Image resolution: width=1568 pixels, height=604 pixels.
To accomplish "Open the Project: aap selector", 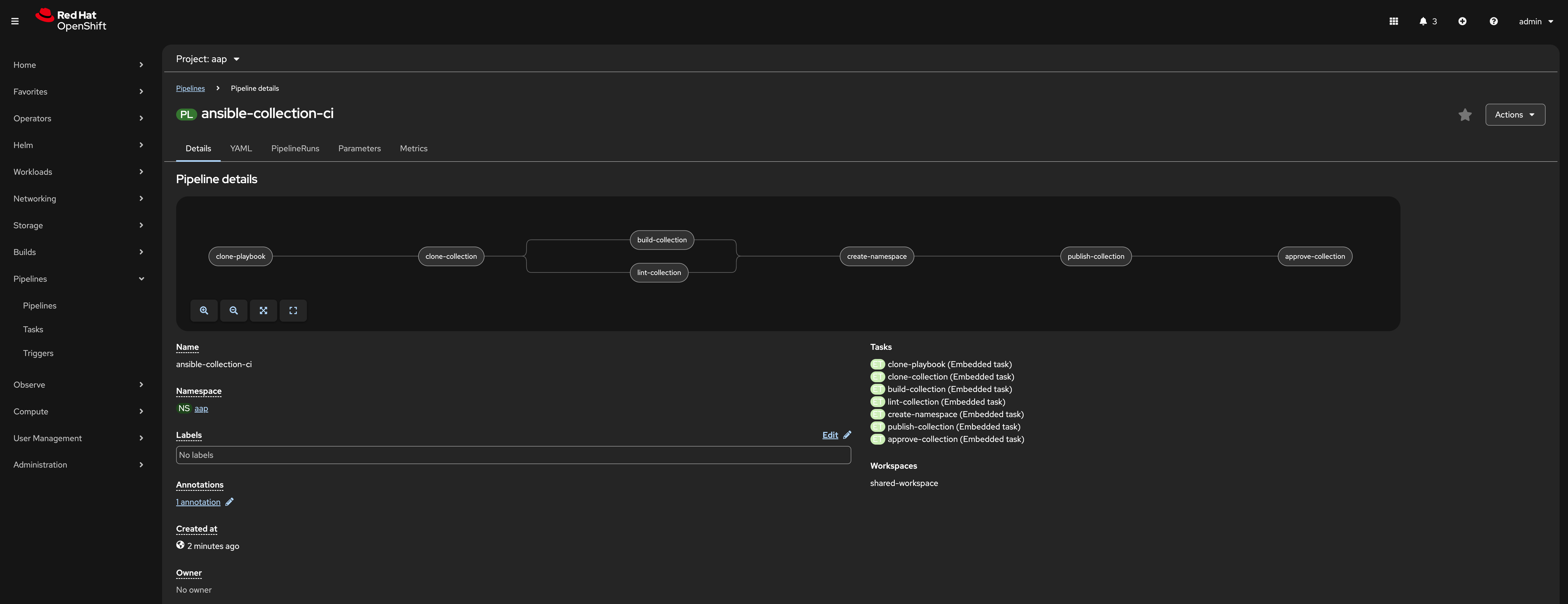I will pos(207,59).
